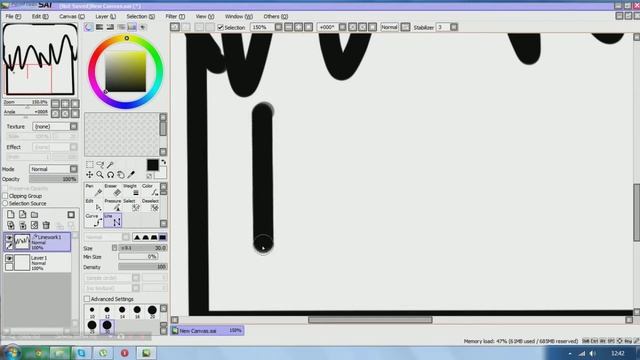Click the foreground color swatch
Image resolution: width=640 pixels, height=360 pixels.
click(153, 165)
